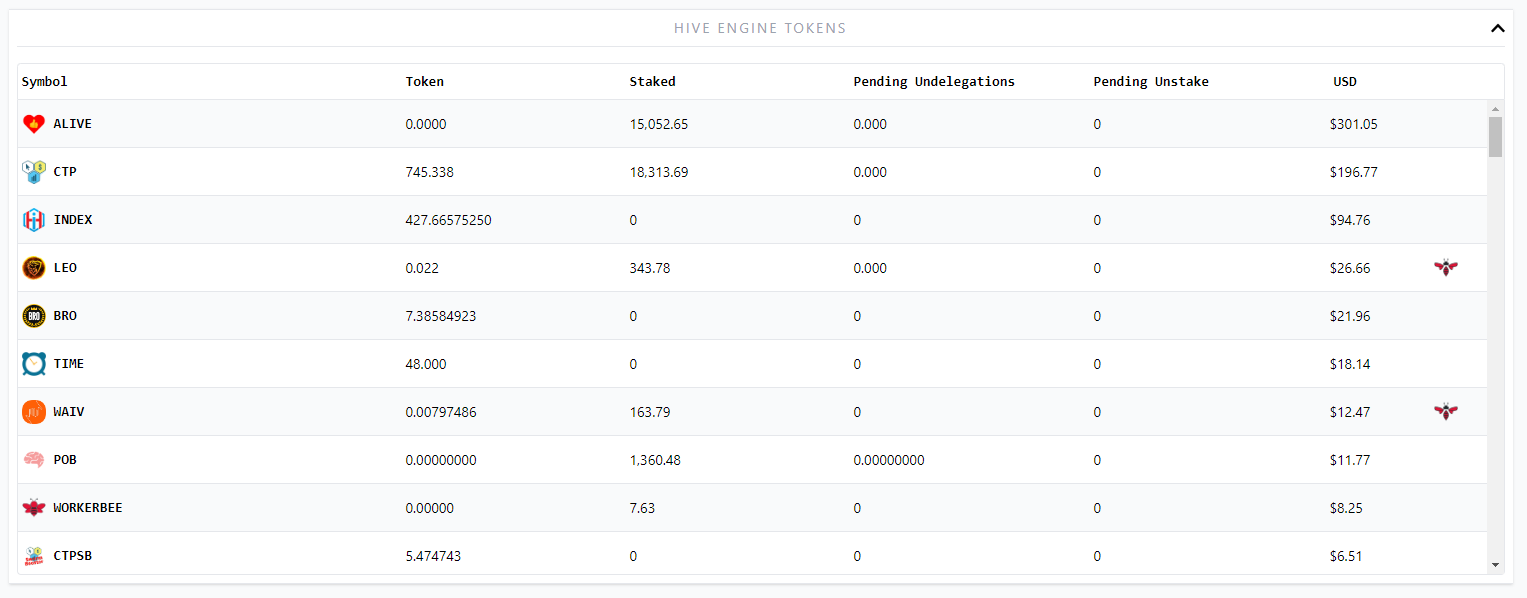Click TIME token balance 48.000
Viewport: 1527px width, 598px height.
pos(426,364)
